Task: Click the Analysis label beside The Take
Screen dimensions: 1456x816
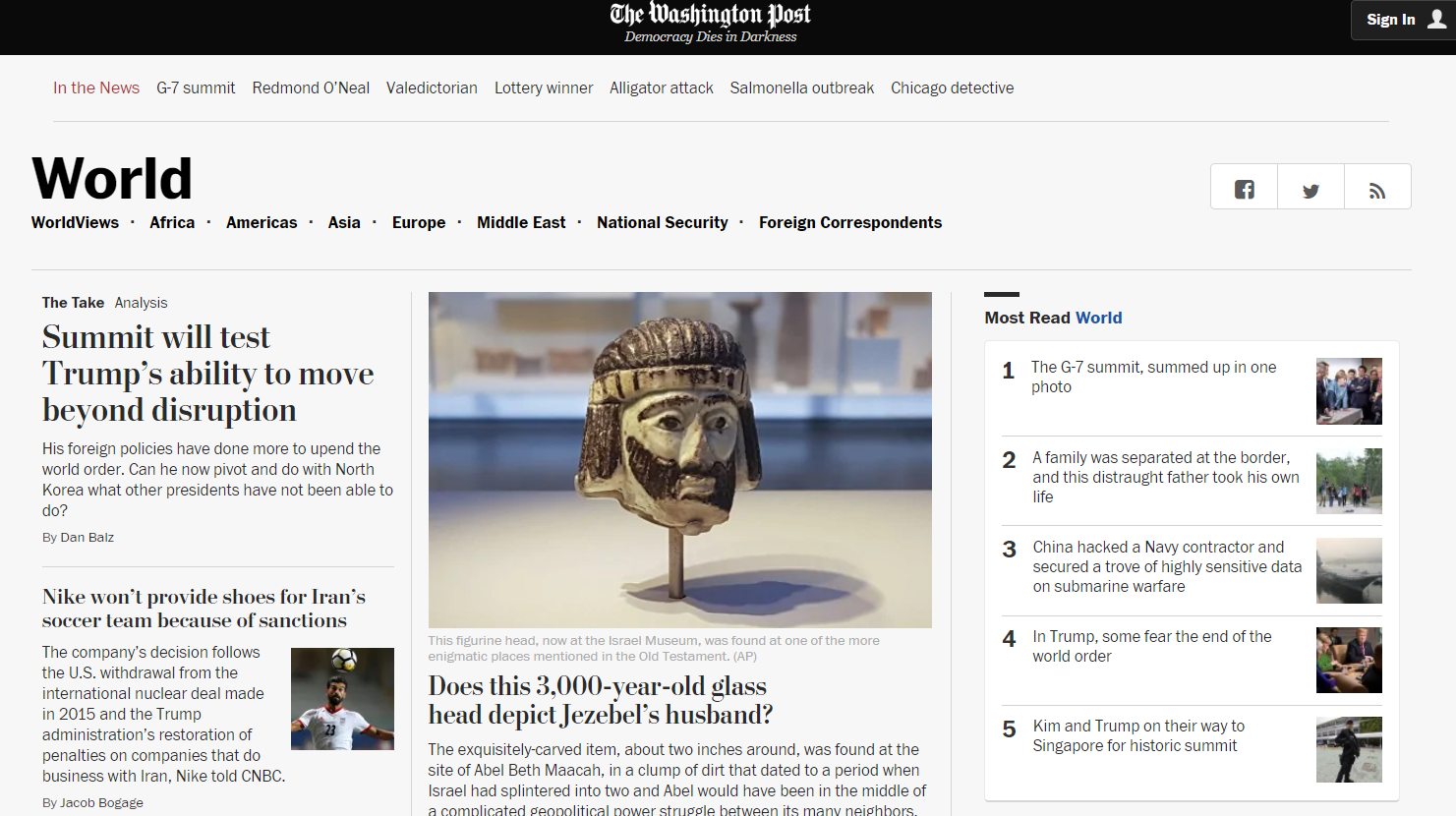Action: pyautogui.click(x=141, y=303)
